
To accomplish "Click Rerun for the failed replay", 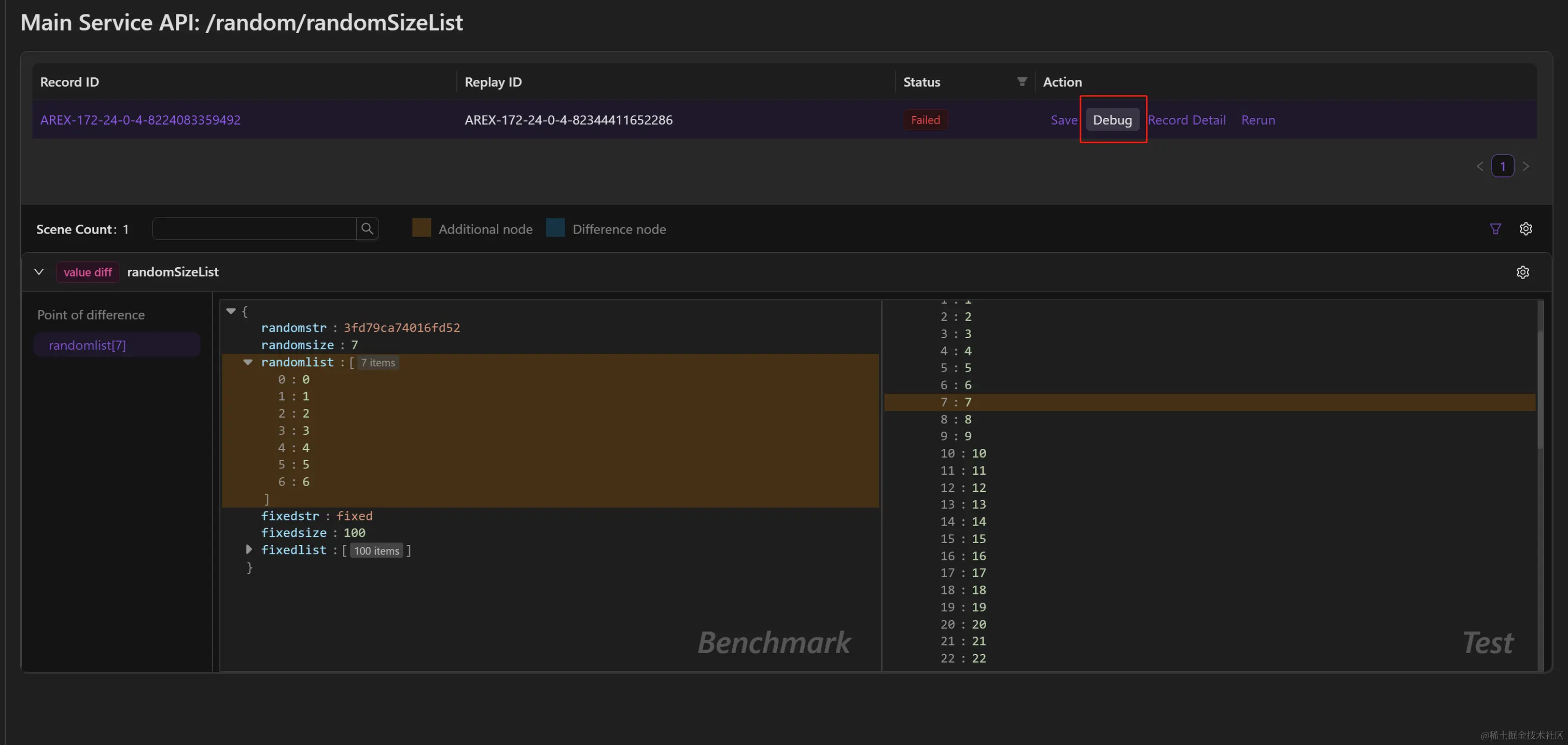I will pos(1257,120).
